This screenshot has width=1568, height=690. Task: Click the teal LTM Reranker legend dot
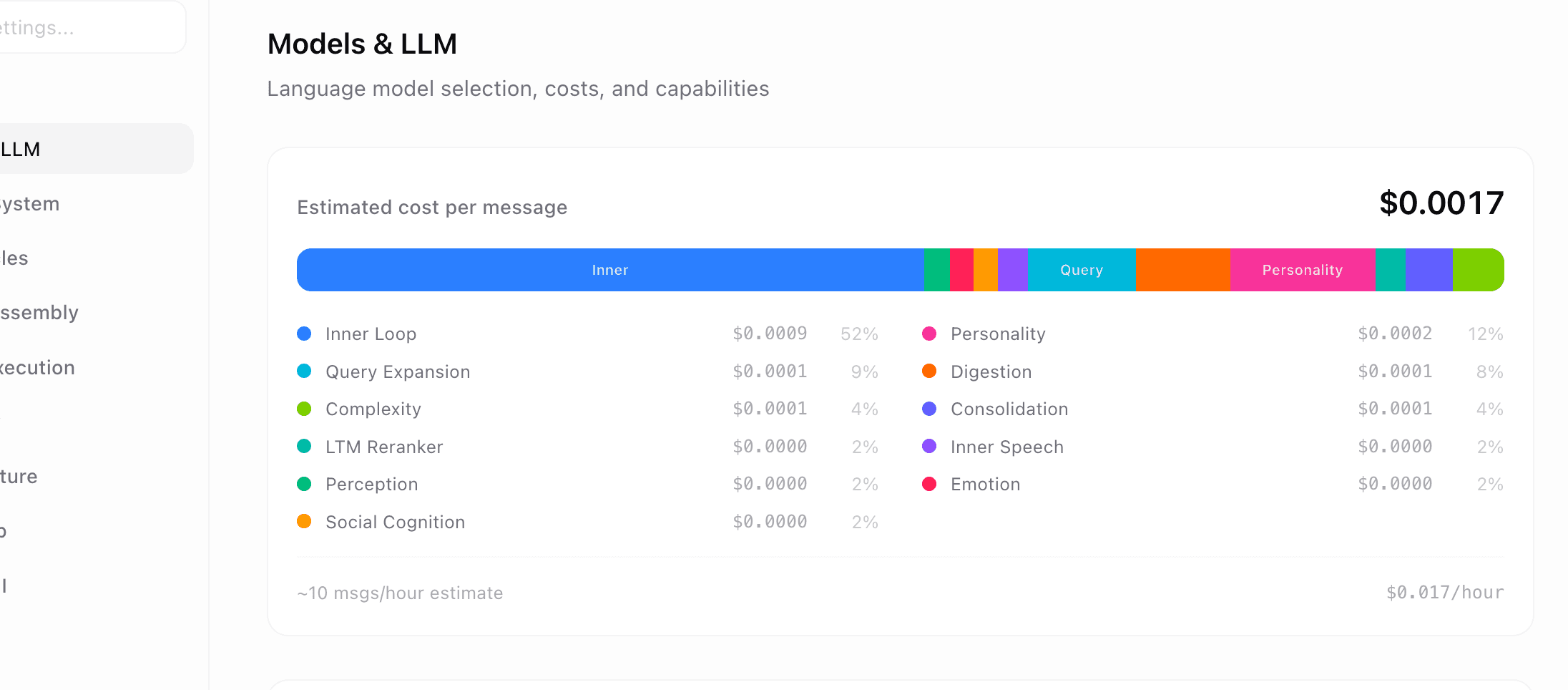coord(304,446)
